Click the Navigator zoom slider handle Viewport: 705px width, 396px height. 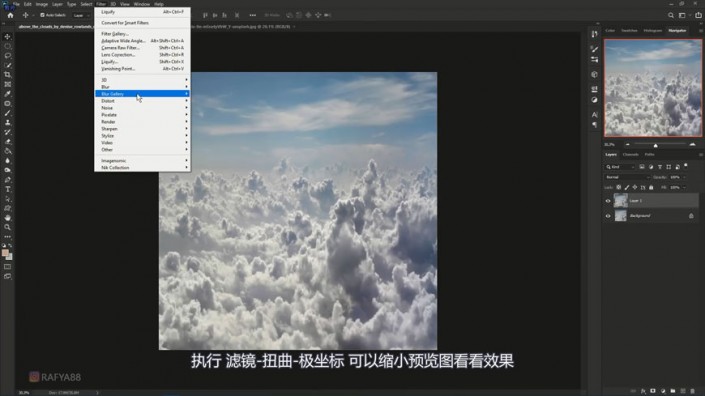[656, 145]
